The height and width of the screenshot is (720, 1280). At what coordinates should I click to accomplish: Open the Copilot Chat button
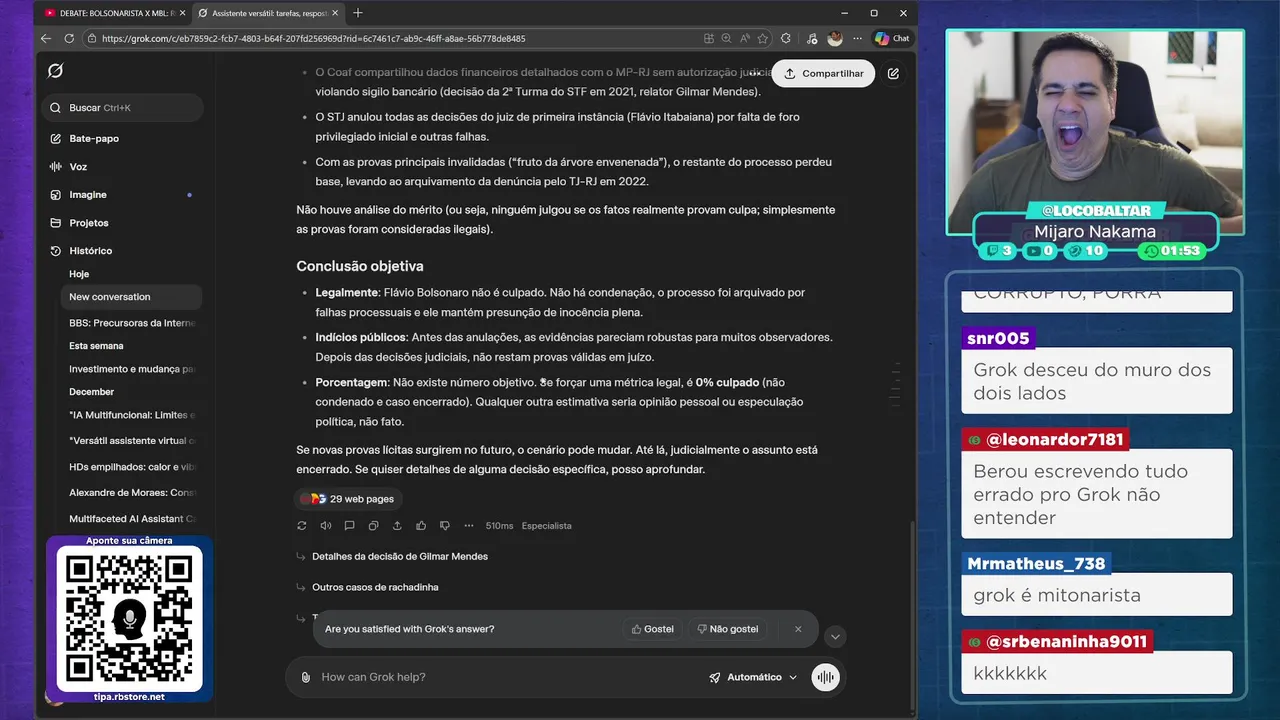tap(892, 38)
